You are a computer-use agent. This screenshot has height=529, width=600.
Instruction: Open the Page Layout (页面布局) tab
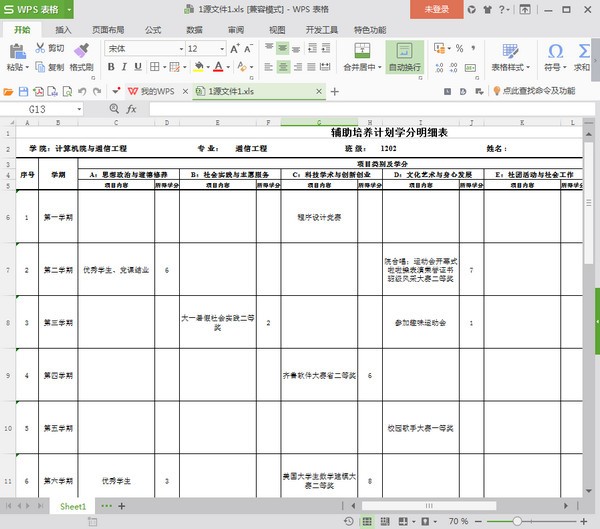108,30
